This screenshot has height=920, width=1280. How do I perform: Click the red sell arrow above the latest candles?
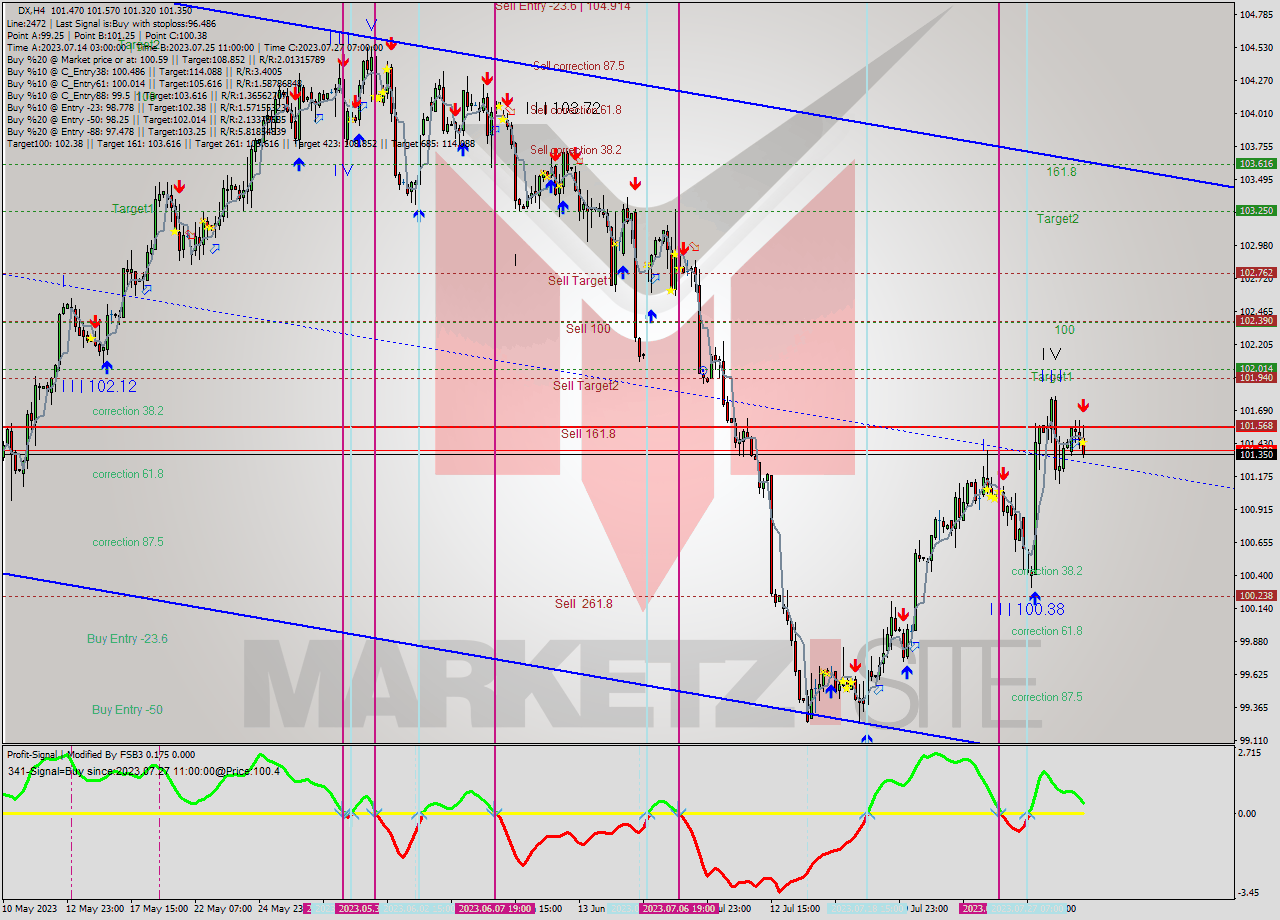(1083, 407)
